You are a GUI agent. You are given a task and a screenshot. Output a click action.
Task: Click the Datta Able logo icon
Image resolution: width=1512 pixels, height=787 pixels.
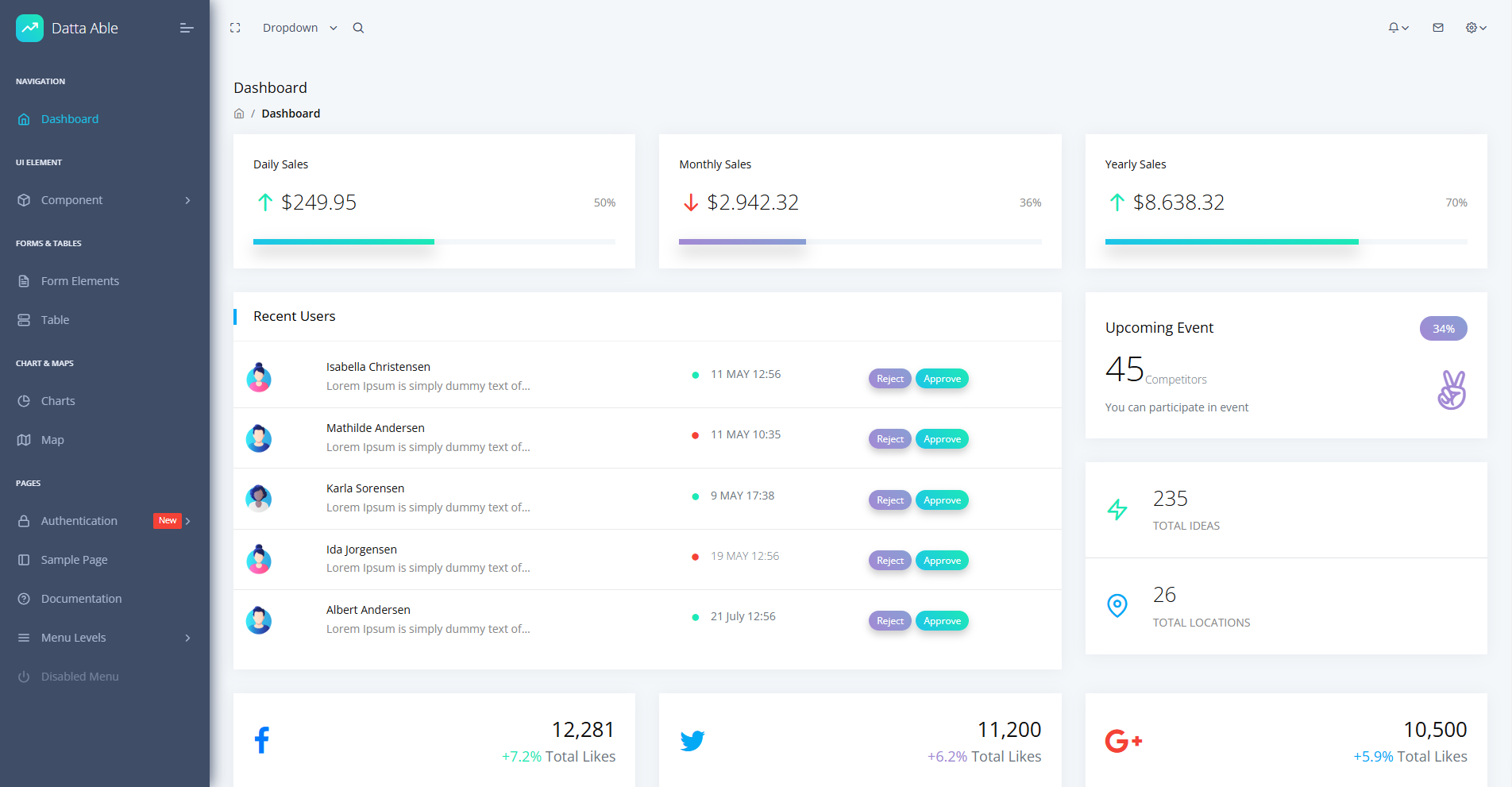[x=29, y=28]
